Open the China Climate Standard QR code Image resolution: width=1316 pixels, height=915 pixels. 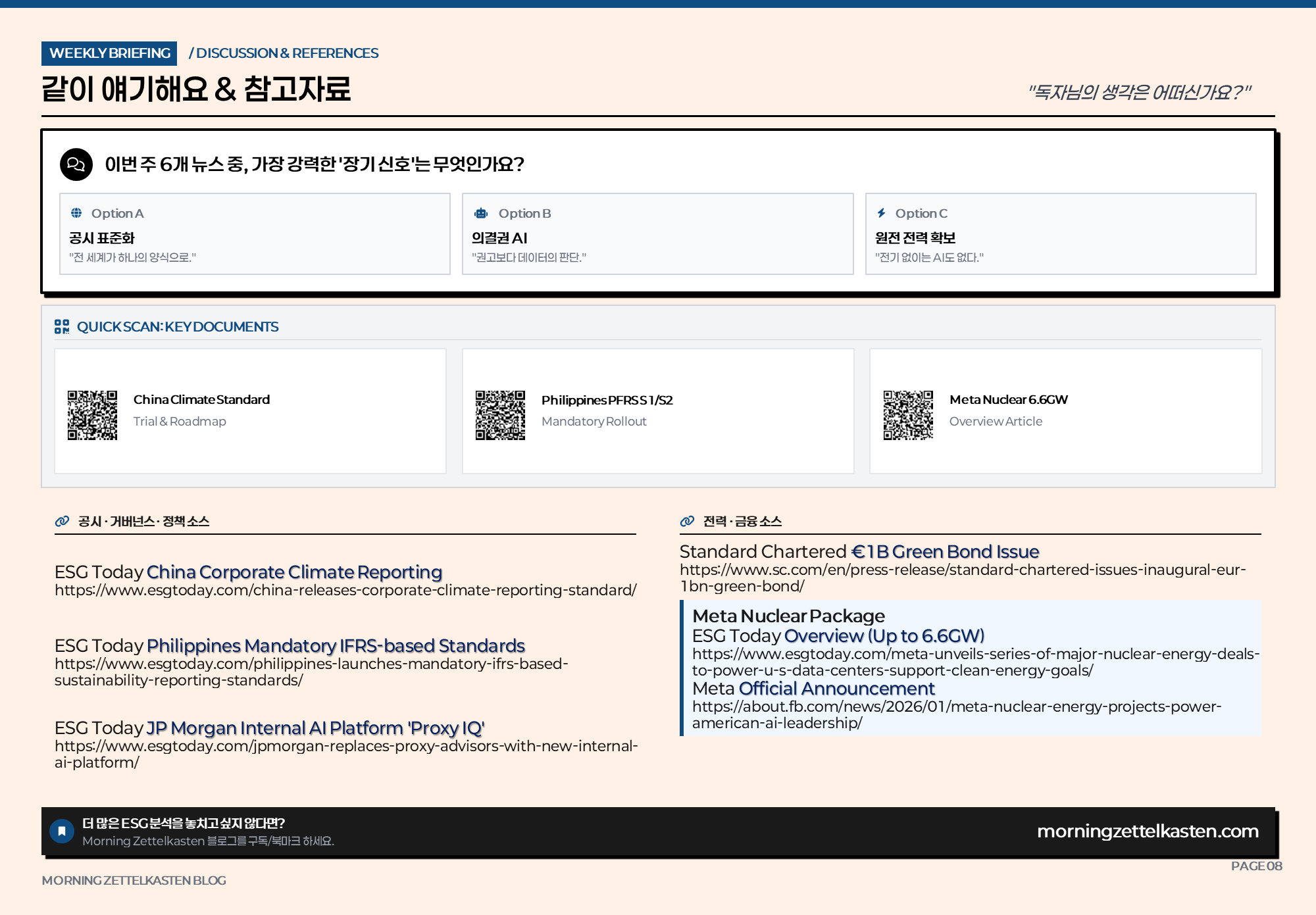(x=92, y=415)
